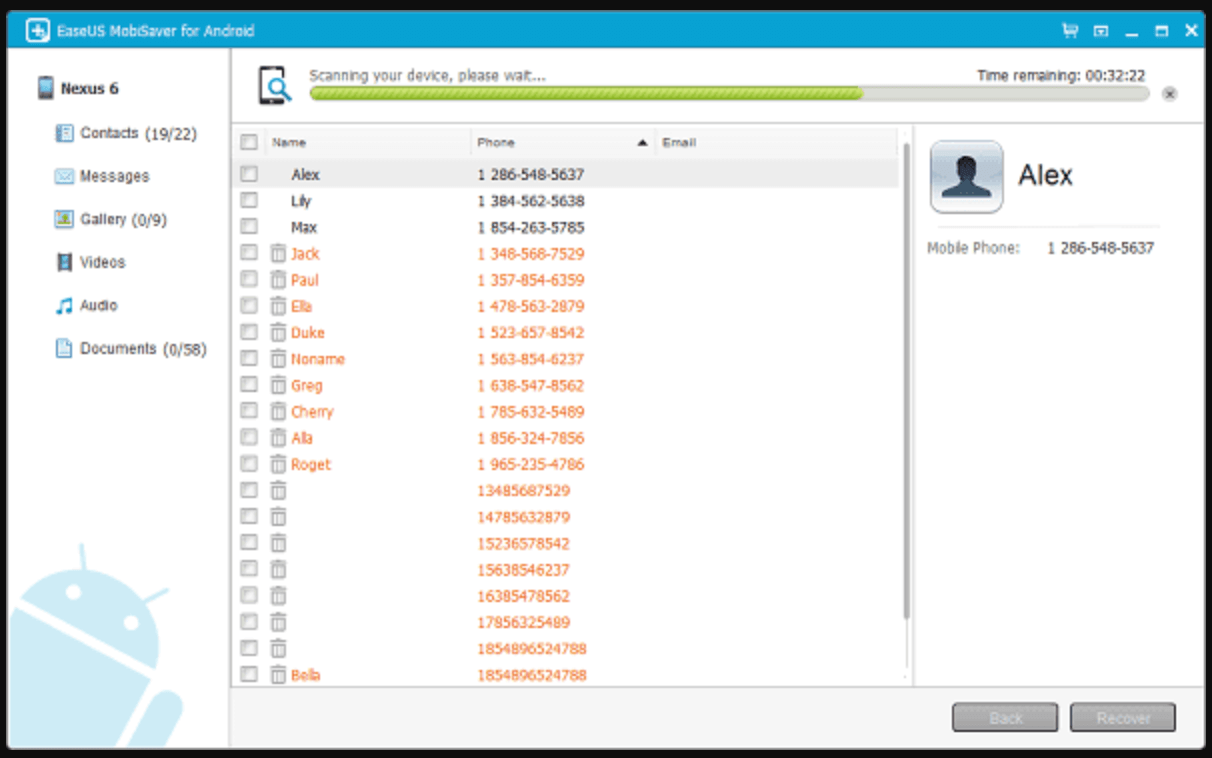Screen dimensions: 1212x758
Task: Stop the device scan
Action: (x=1168, y=93)
